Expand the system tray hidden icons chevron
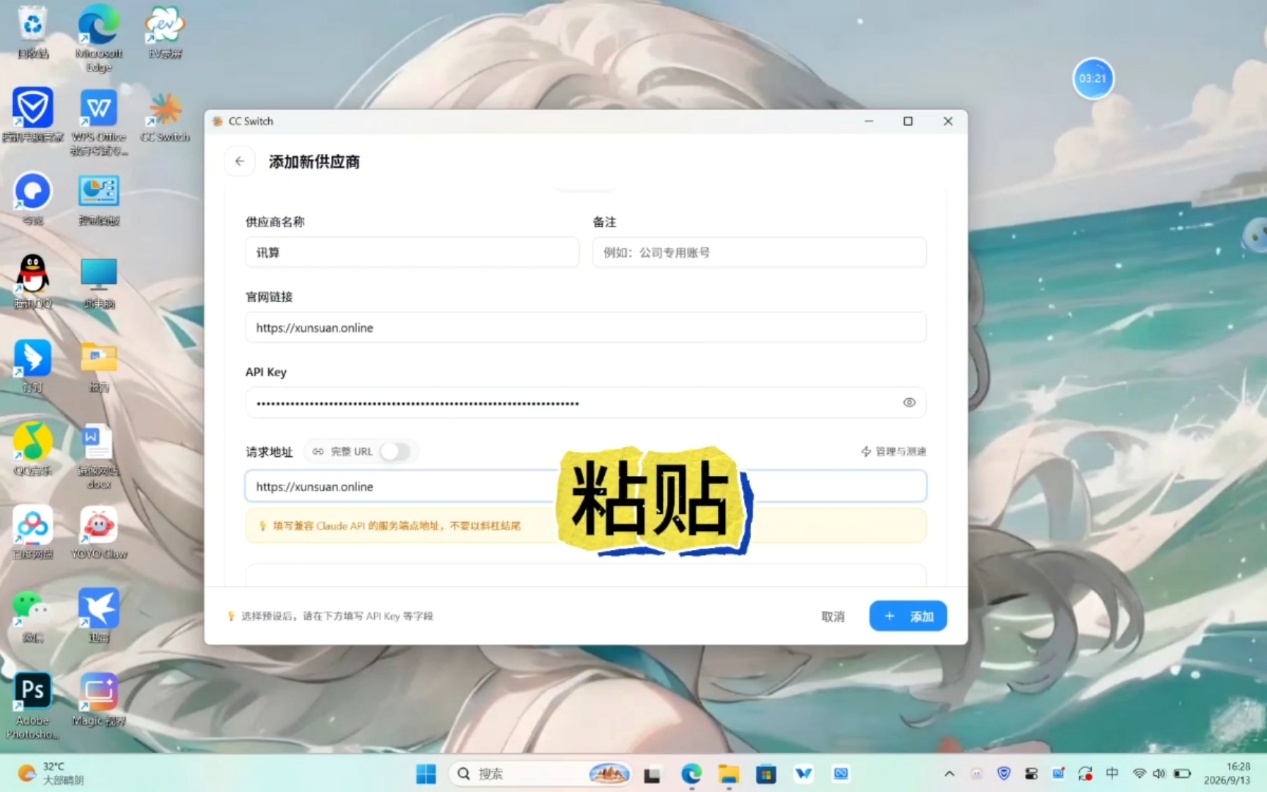 tap(949, 773)
